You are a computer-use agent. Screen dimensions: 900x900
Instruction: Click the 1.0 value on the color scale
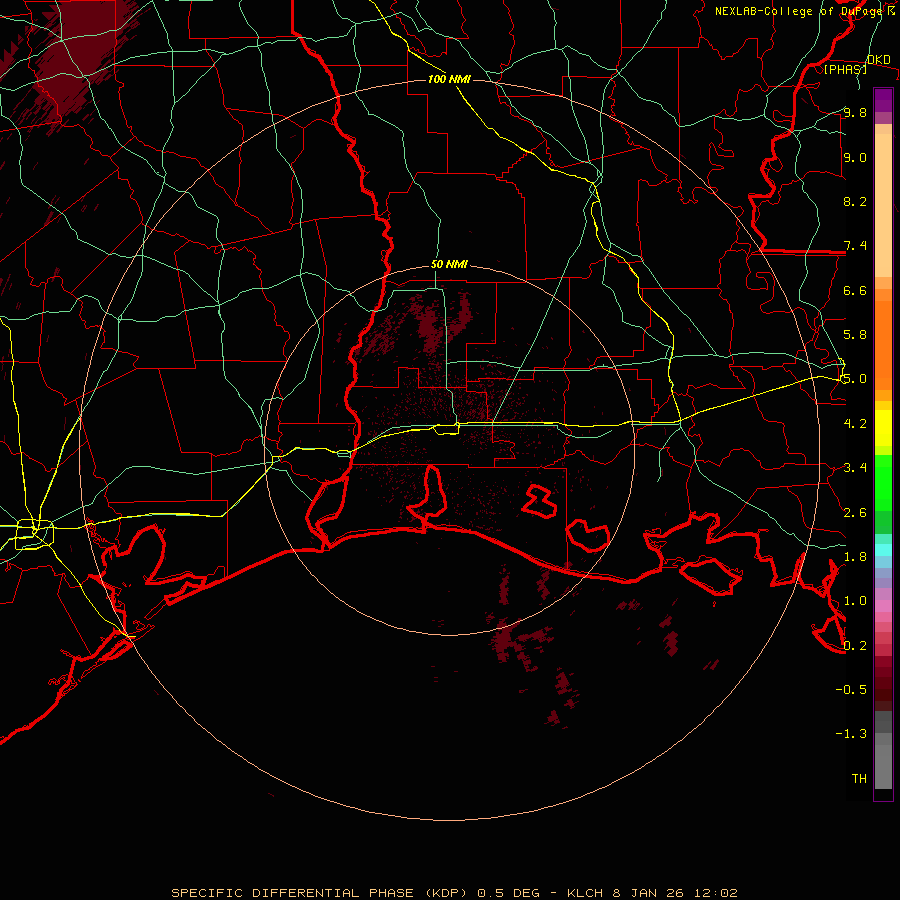click(x=855, y=601)
